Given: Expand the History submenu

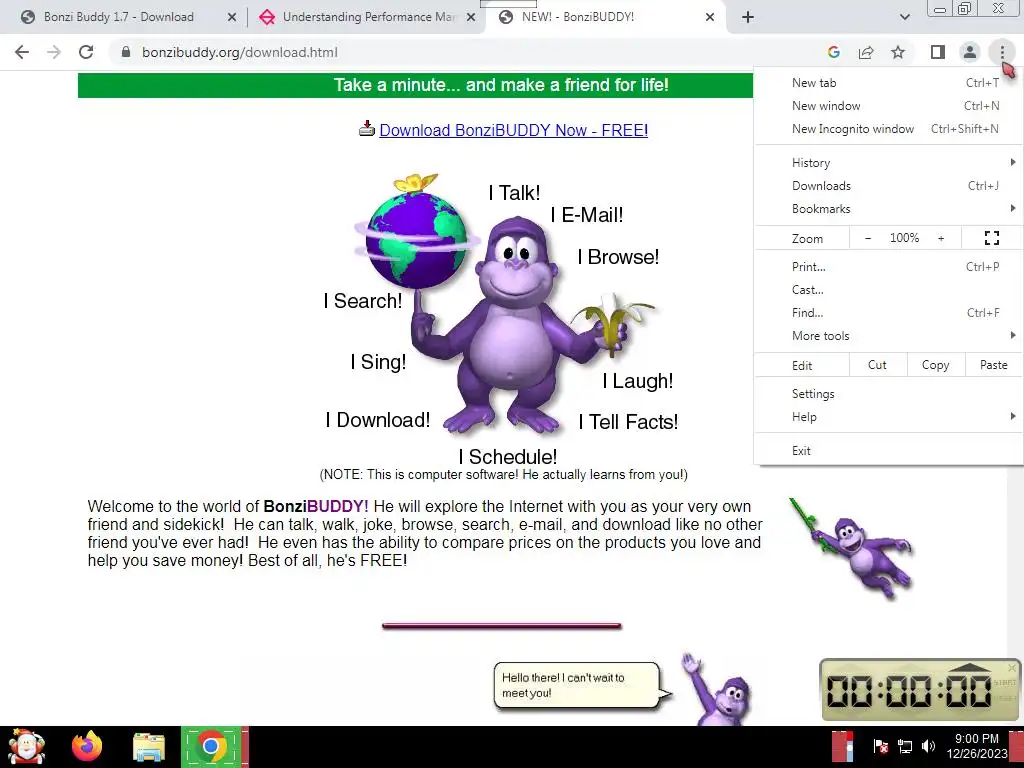Looking at the screenshot, I should tap(888, 163).
